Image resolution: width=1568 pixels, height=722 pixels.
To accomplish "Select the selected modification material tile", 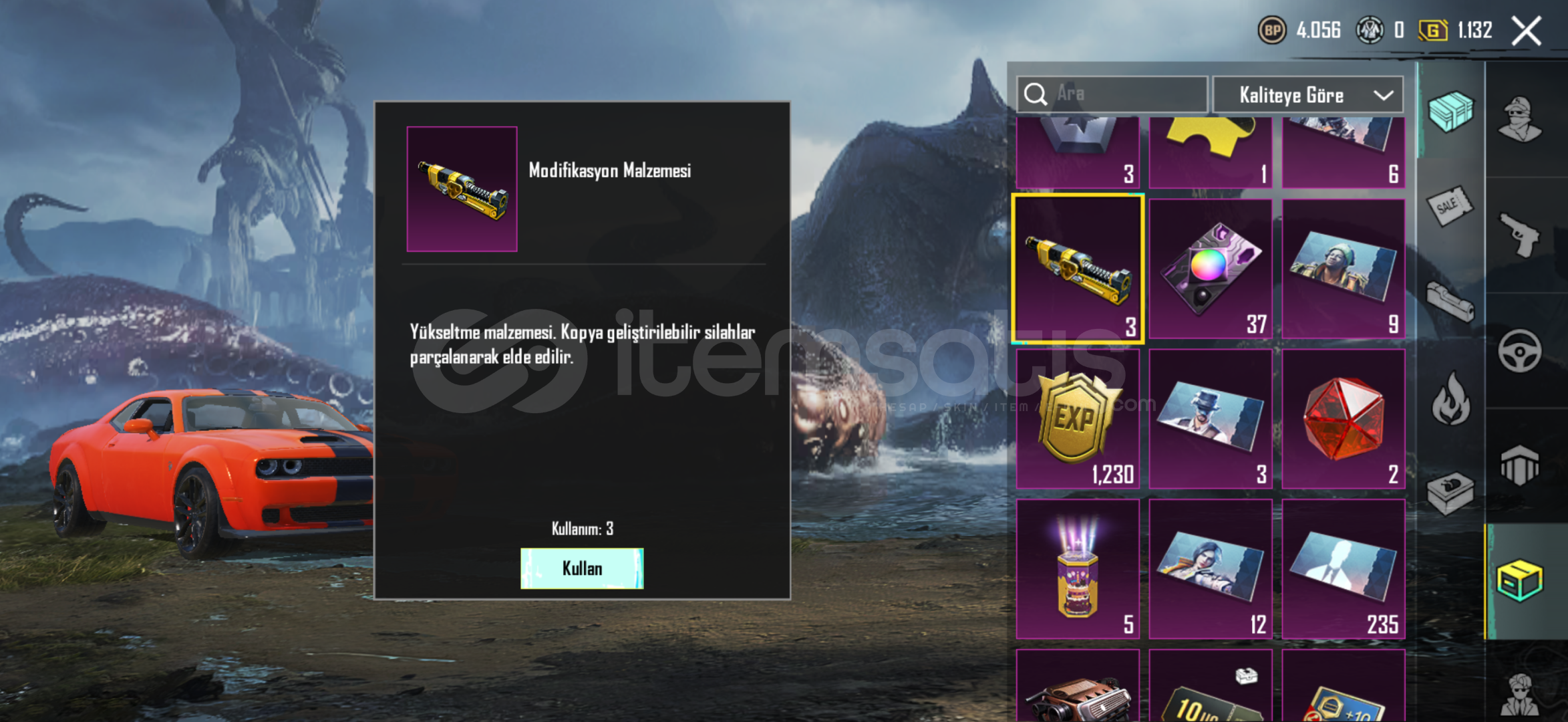I will tap(1078, 269).
